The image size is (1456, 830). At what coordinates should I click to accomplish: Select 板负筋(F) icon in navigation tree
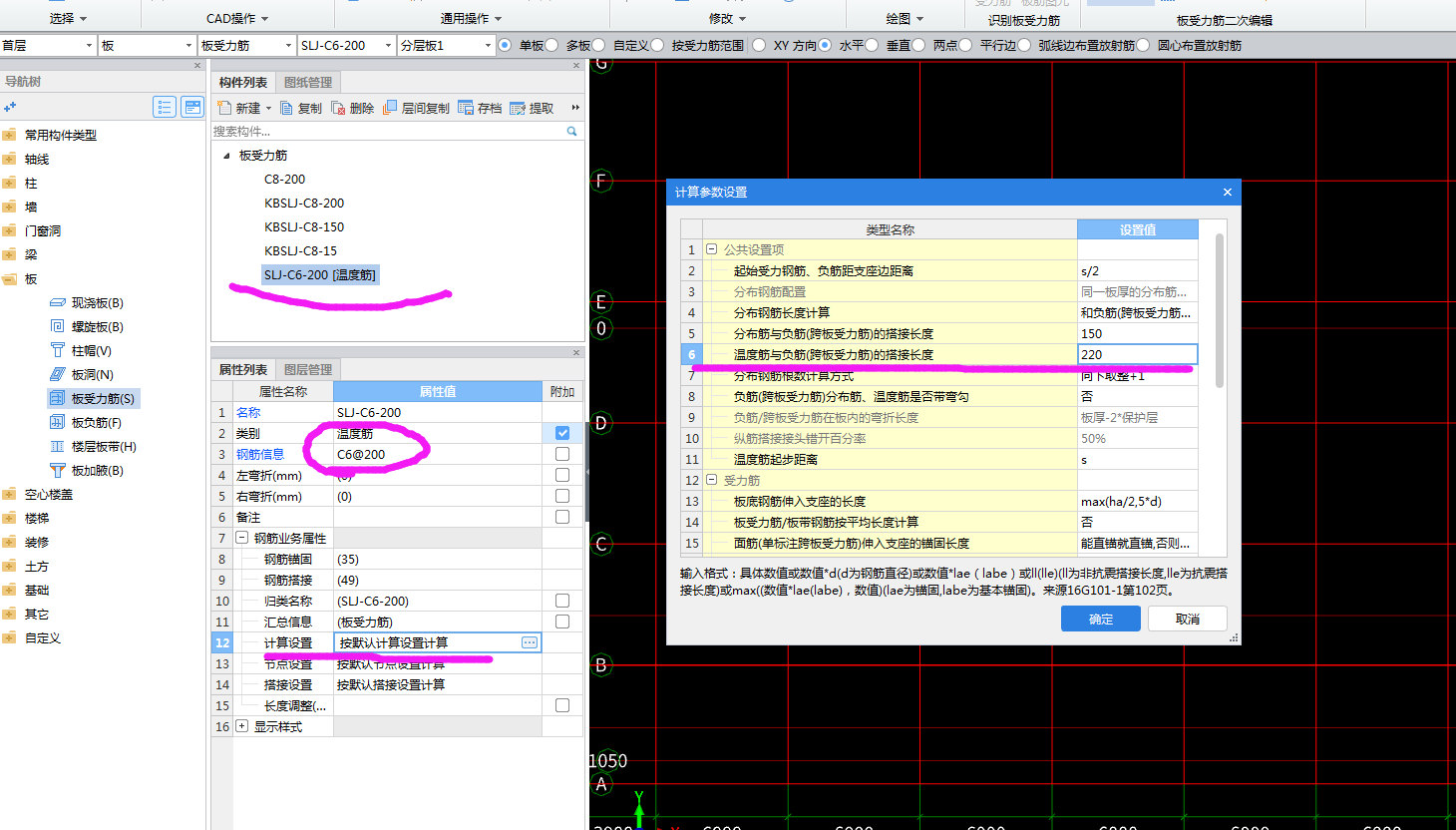click(57, 422)
